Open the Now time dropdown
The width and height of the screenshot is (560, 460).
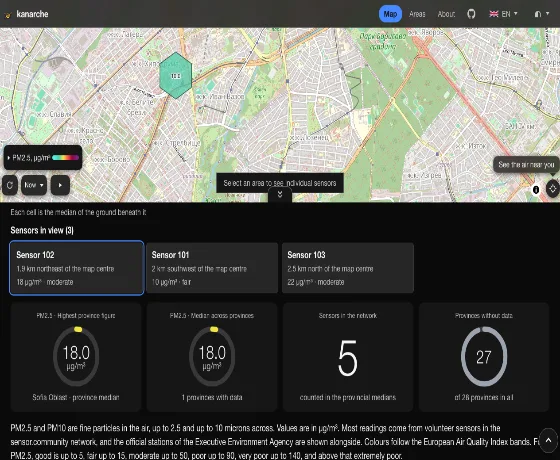(x=34, y=185)
